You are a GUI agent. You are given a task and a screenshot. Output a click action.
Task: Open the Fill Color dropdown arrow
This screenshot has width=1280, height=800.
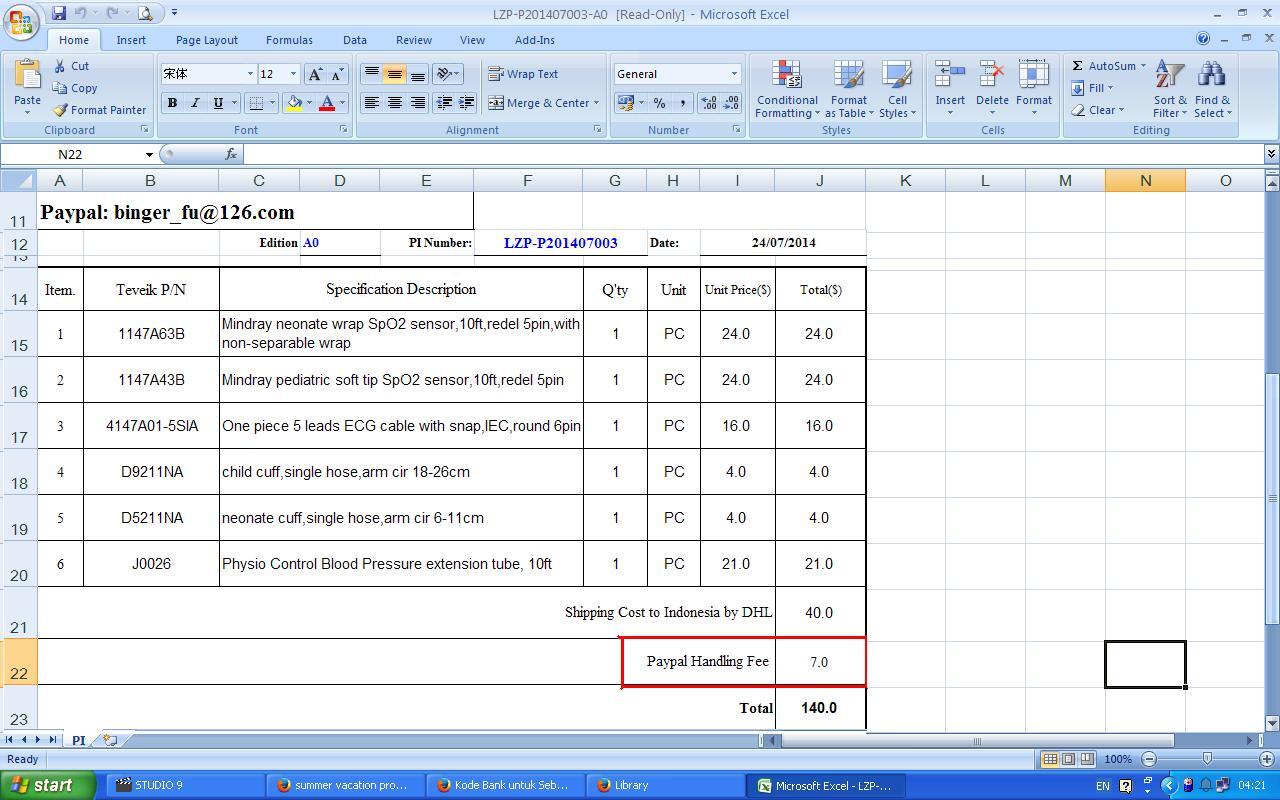coord(309,103)
